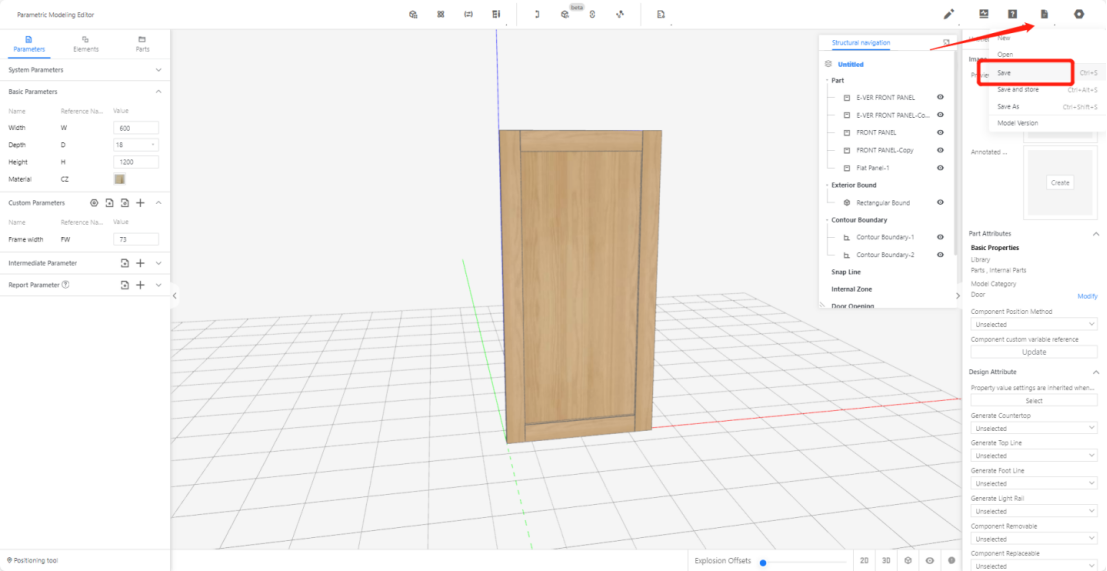Click the plus icon in Custom Parameters
The image size is (1107, 571).
point(140,203)
